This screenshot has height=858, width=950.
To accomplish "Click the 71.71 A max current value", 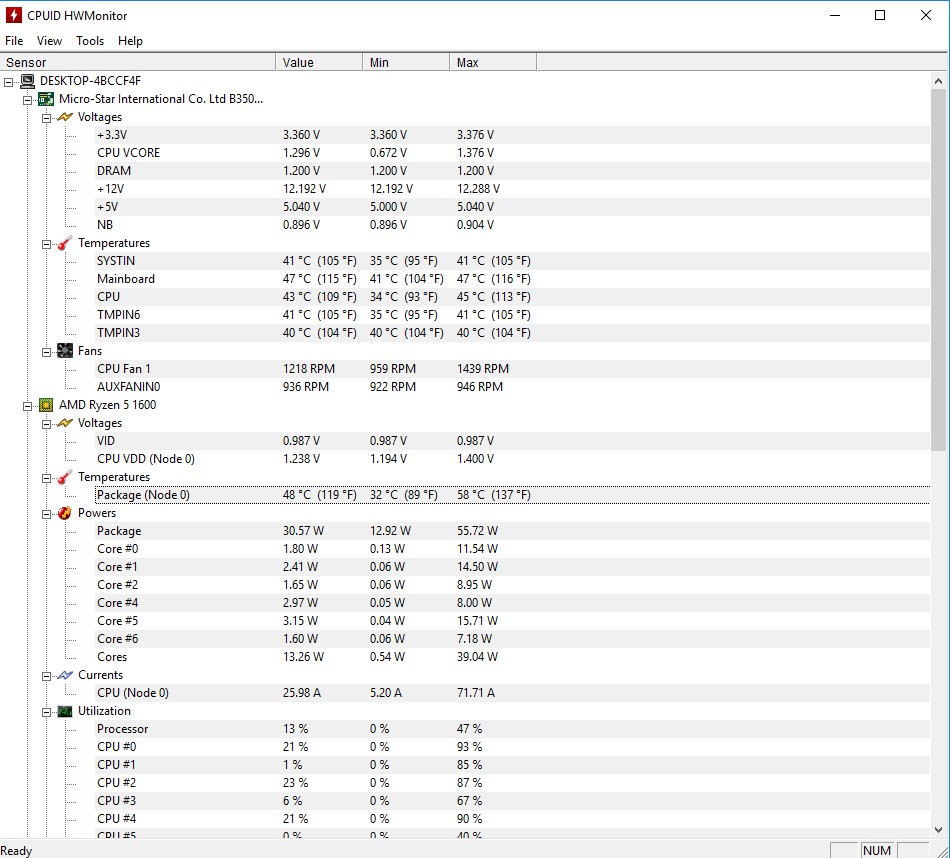I will 476,693.
